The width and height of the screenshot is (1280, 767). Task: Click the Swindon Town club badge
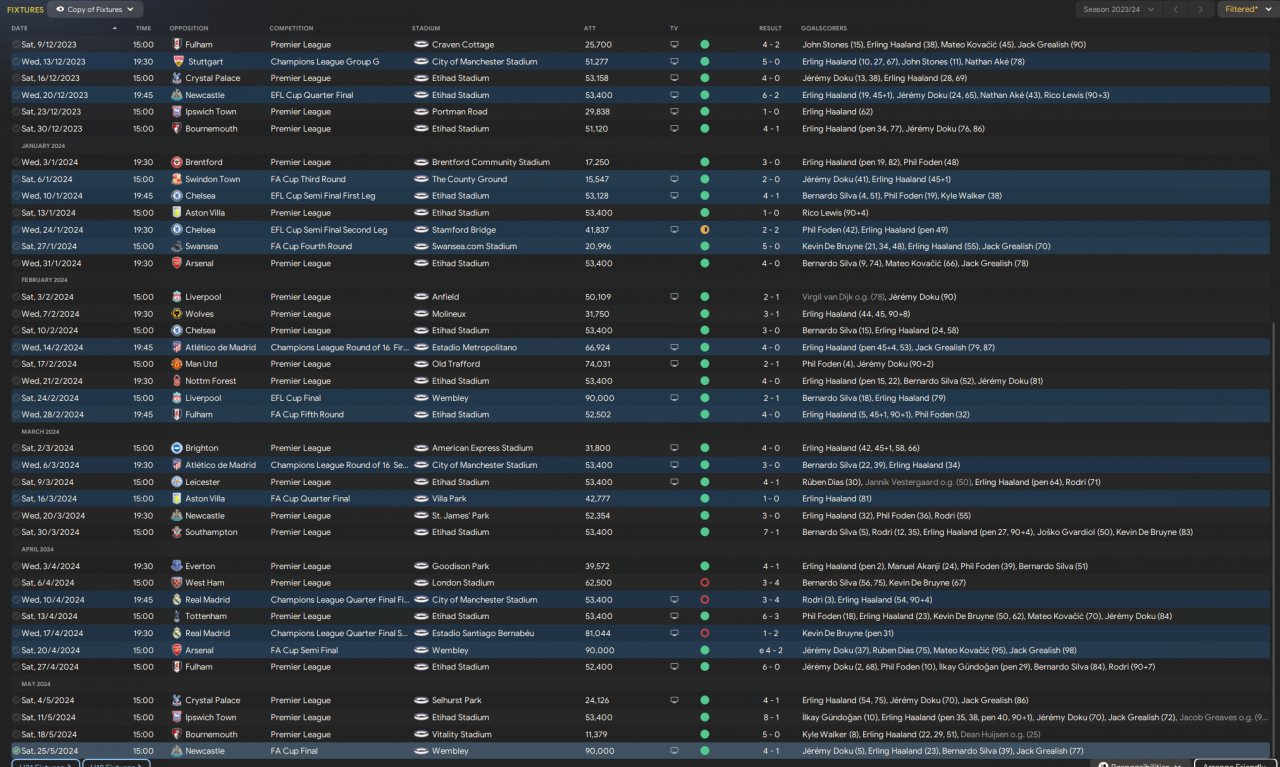[177, 179]
